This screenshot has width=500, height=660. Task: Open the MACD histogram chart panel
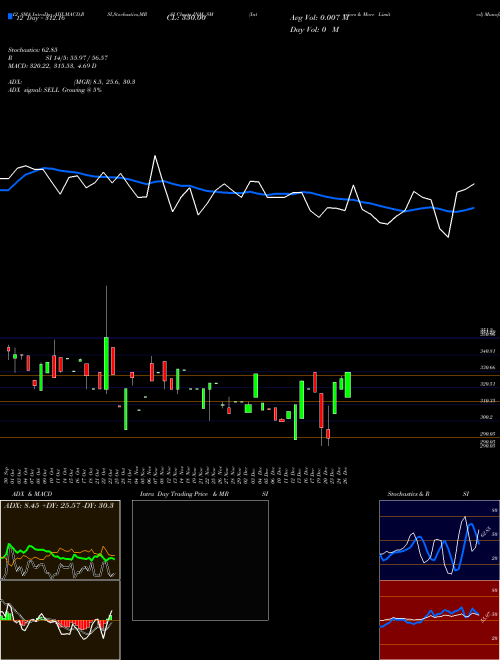(60, 620)
